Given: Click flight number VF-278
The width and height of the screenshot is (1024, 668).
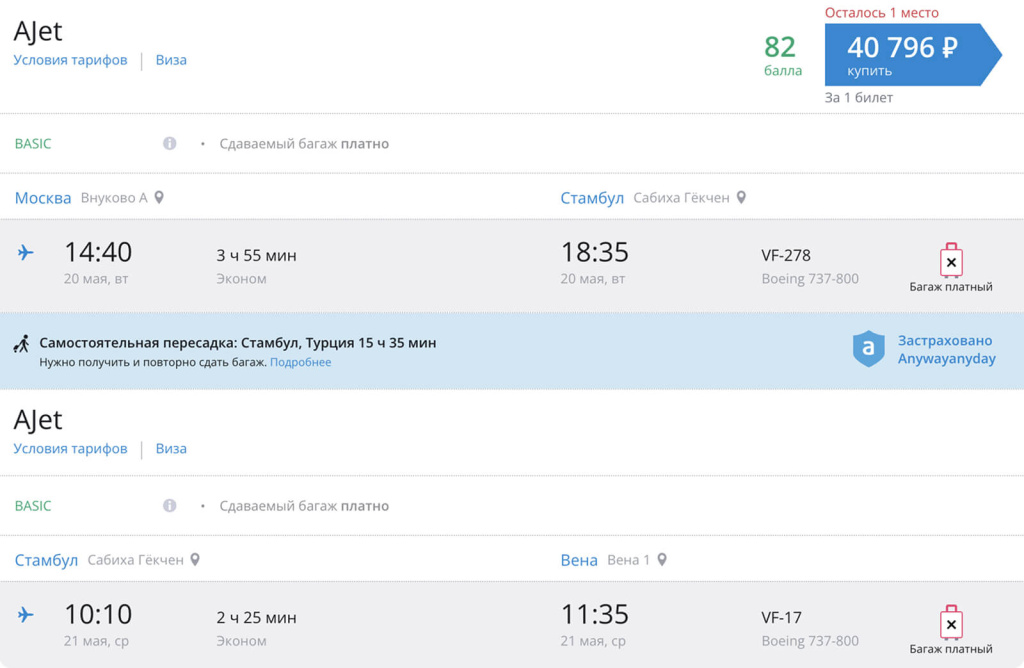Looking at the screenshot, I should click(x=786, y=255).
